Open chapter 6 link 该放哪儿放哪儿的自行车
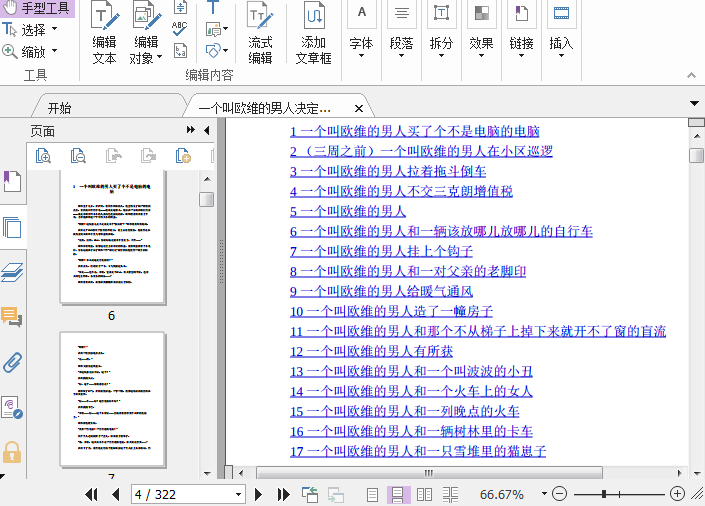705x506 pixels. click(441, 231)
